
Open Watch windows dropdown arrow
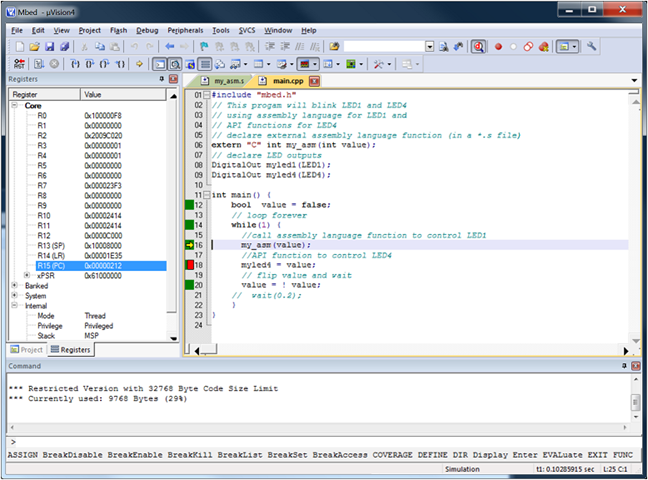click(x=245, y=64)
